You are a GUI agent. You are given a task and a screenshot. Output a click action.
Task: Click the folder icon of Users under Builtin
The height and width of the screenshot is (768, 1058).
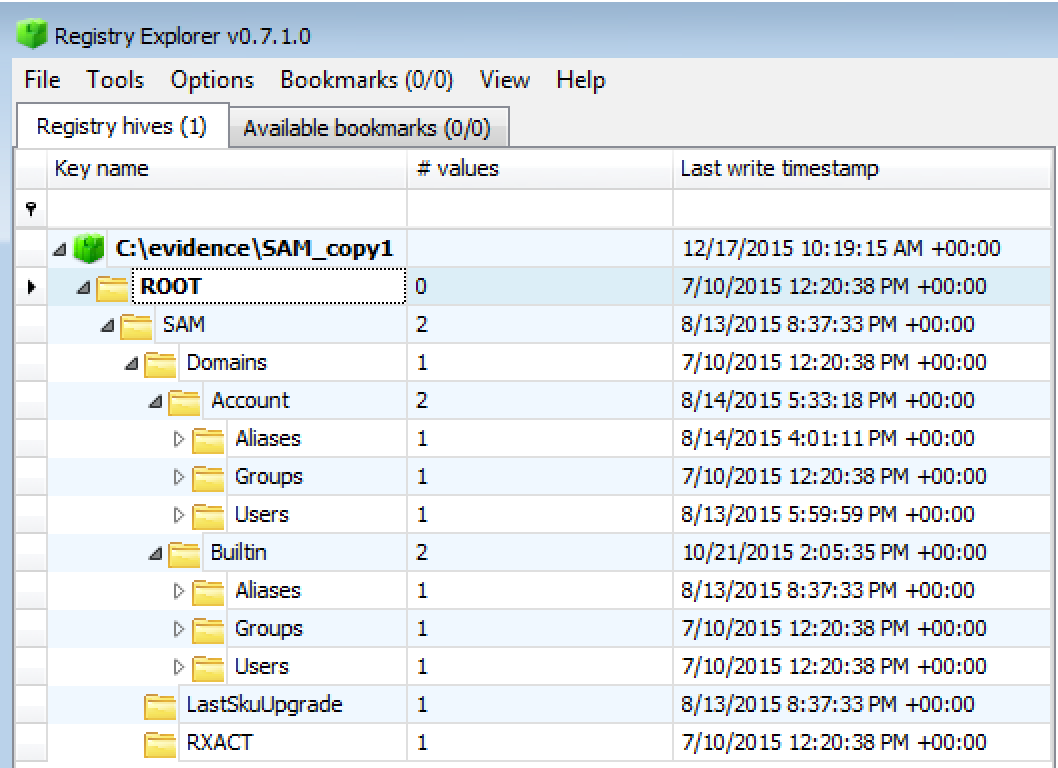click(x=208, y=667)
